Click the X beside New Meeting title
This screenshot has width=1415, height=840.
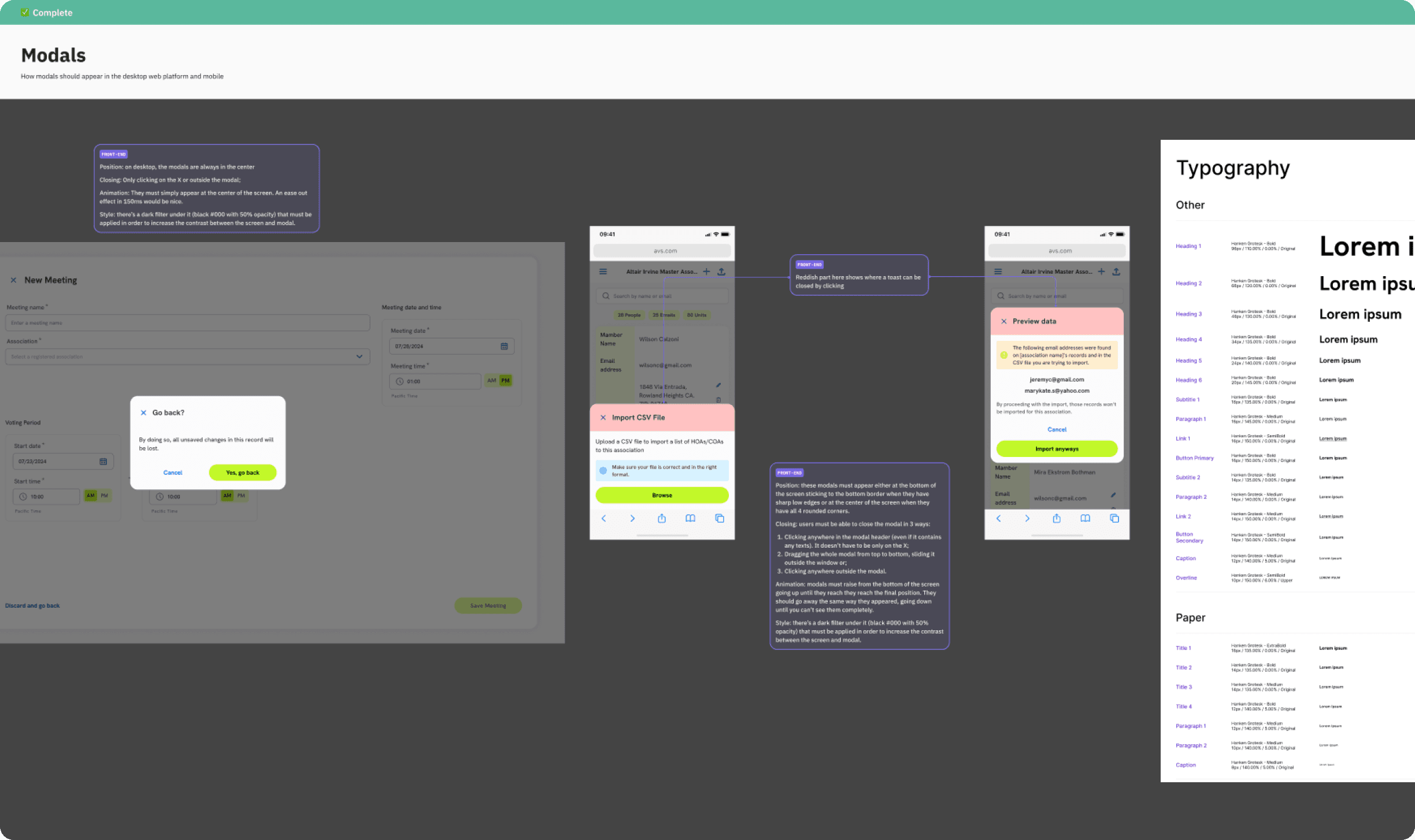13,280
